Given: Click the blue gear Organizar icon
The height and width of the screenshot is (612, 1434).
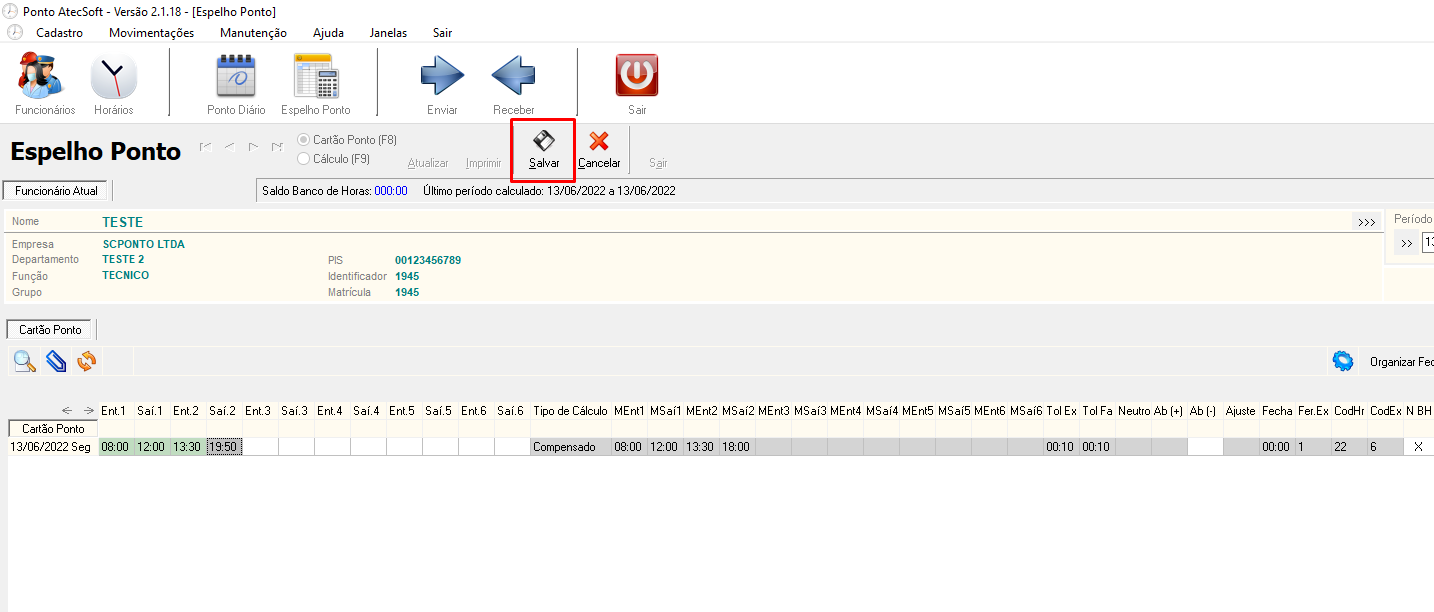Looking at the screenshot, I should 1343,361.
